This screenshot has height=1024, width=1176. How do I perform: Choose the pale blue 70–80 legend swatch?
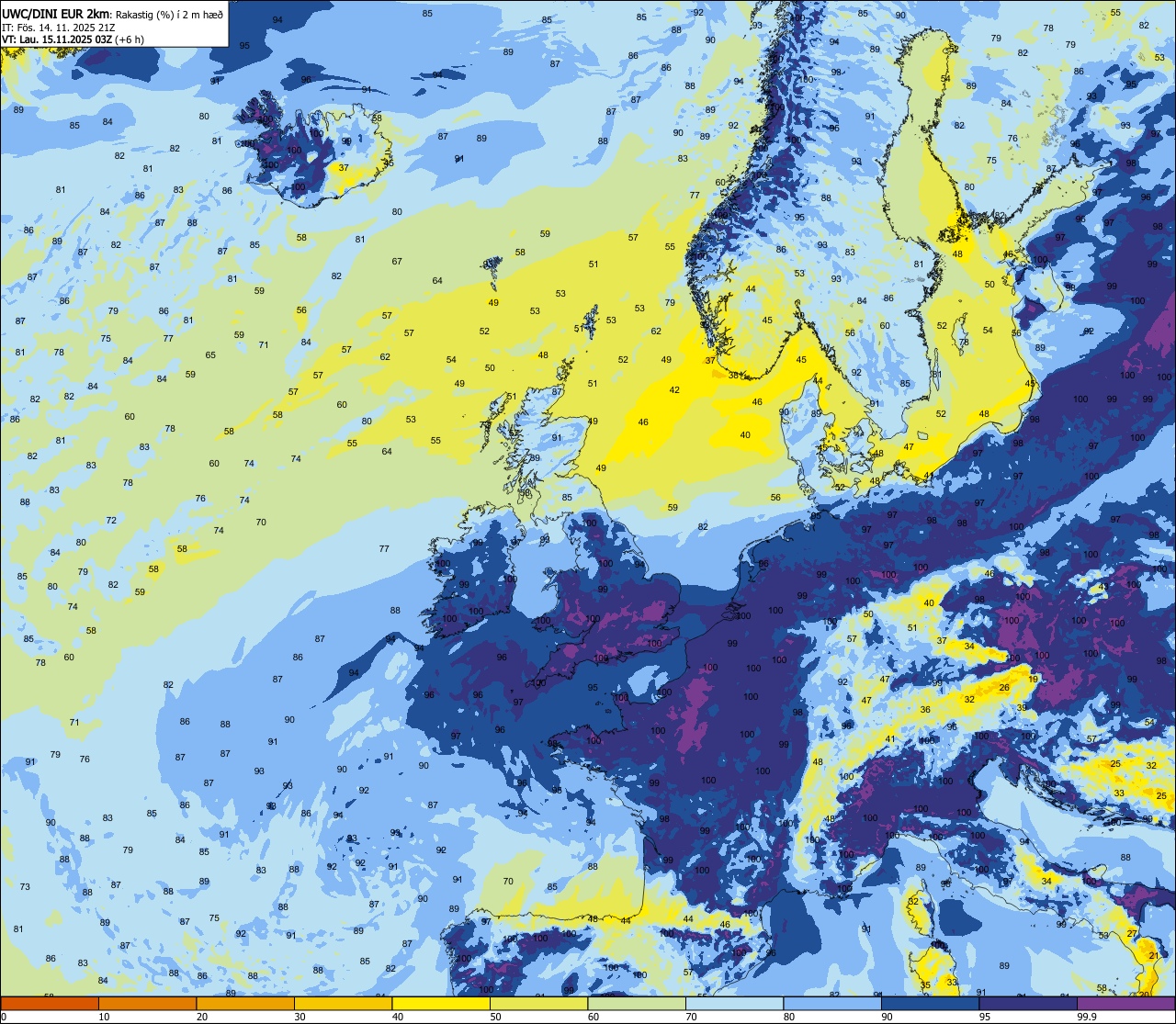734,1003
